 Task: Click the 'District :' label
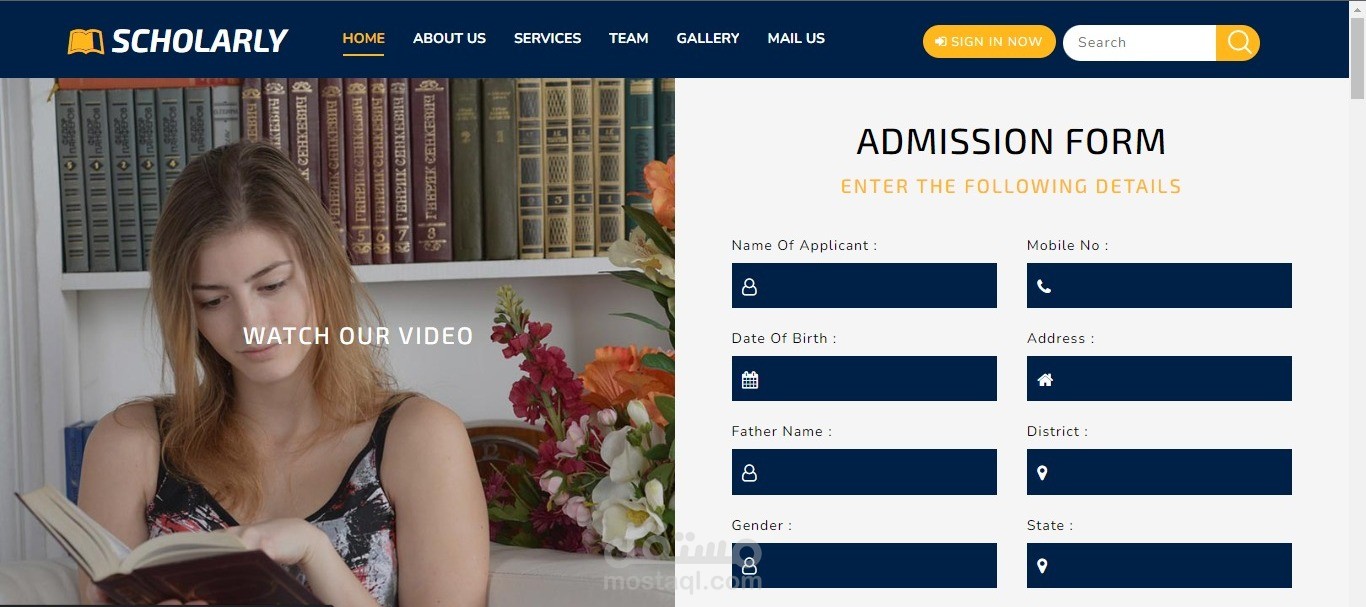point(1057,431)
